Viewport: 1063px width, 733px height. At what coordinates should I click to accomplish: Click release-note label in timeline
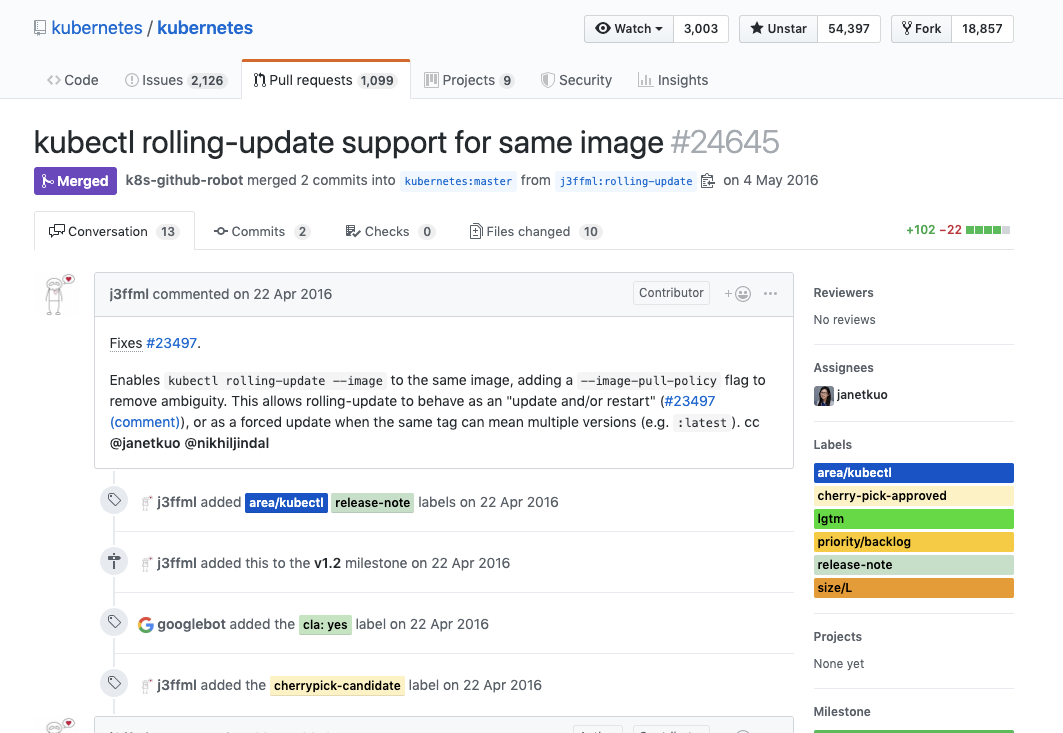(x=372, y=502)
